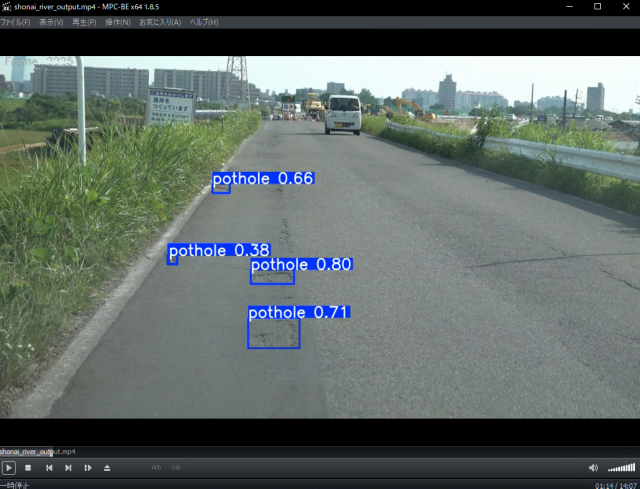Minimize the MPC-BE window
The height and width of the screenshot is (489, 640).
point(570,7)
